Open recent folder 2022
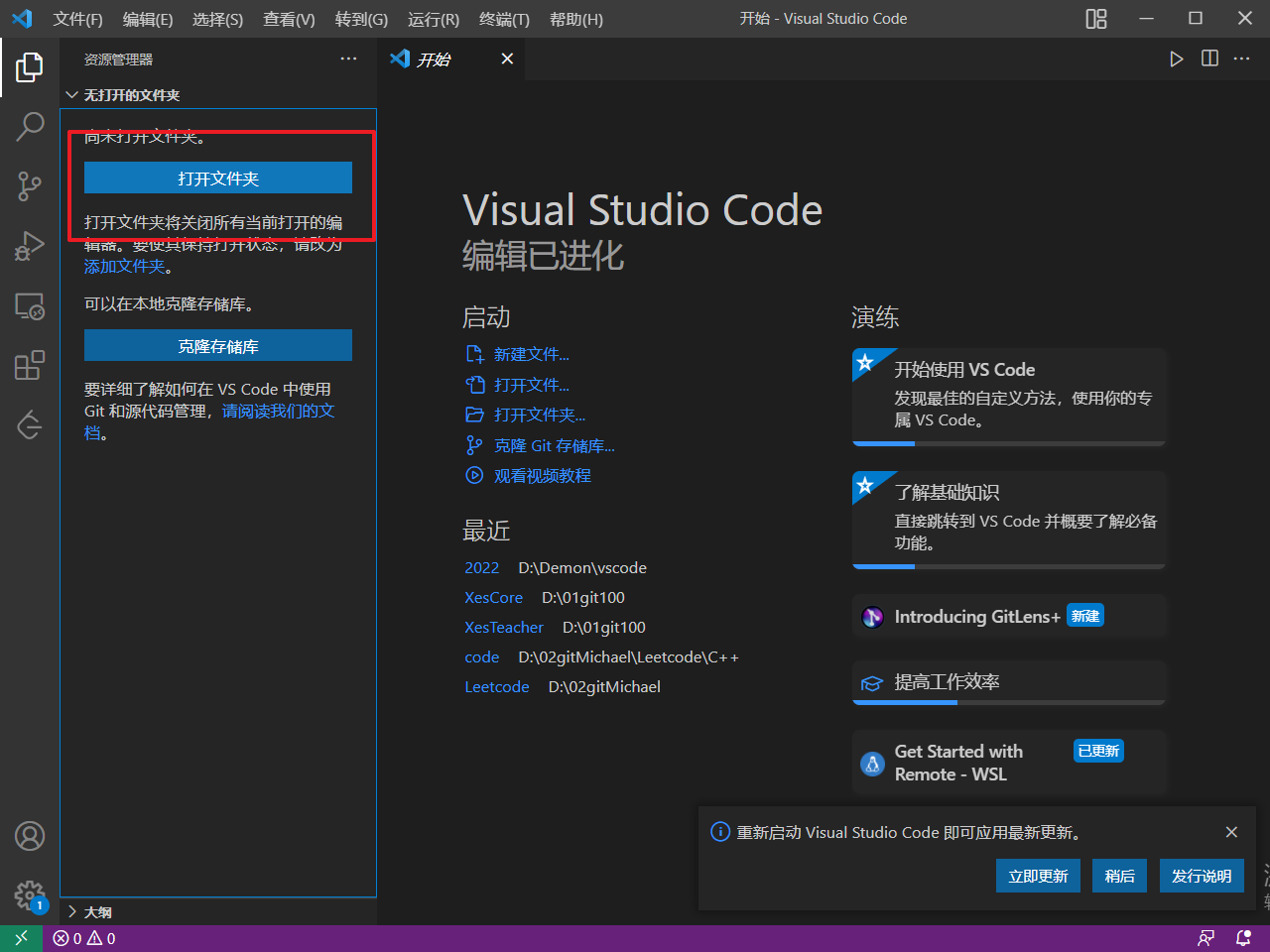Image resolution: width=1270 pixels, height=952 pixels. (482, 568)
